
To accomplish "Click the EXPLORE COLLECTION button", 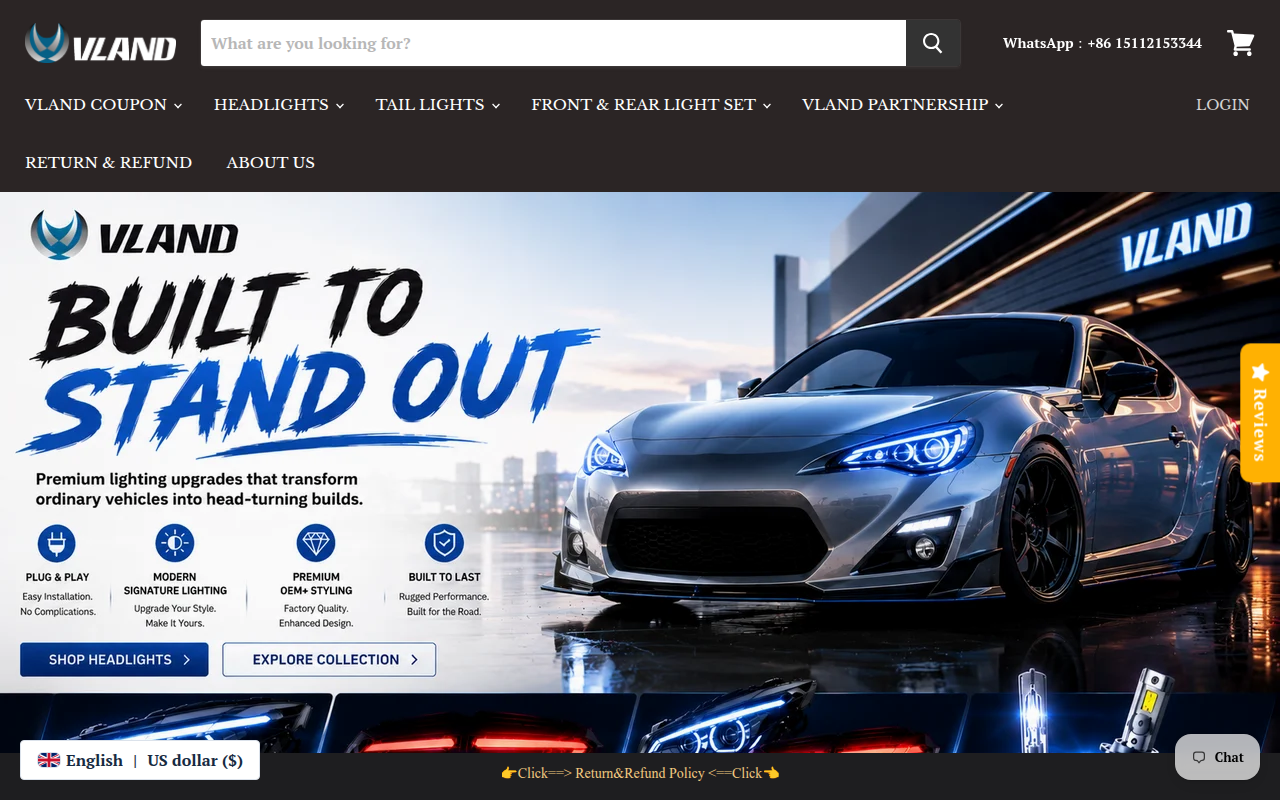I will pos(329,660).
